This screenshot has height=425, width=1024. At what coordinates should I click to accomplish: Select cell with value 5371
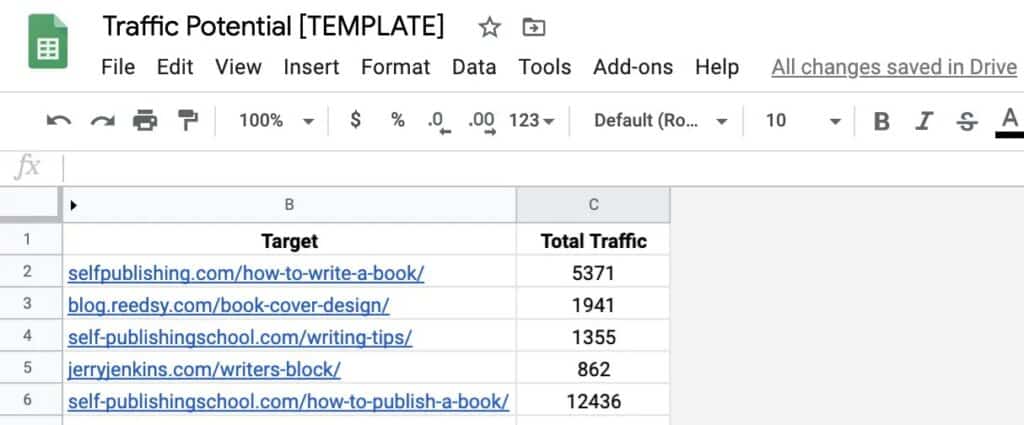click(x=593, y=272)
